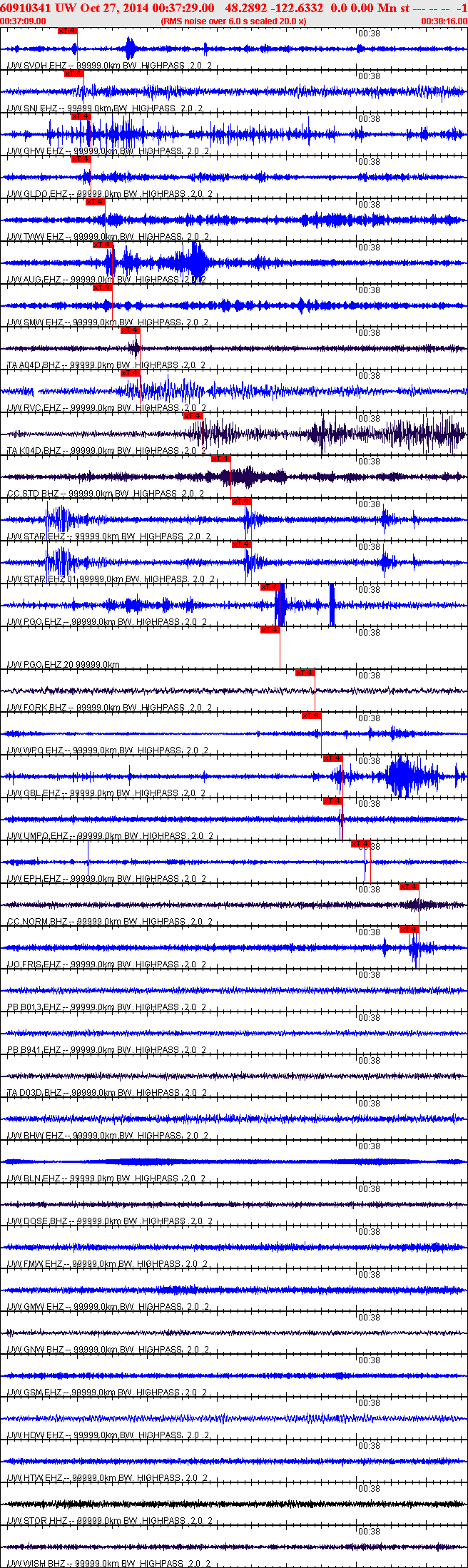The height and width of the screenshot is (1568, 468).
Task: Click the UW WPO EHZ station label
Action: click(107, 750)
